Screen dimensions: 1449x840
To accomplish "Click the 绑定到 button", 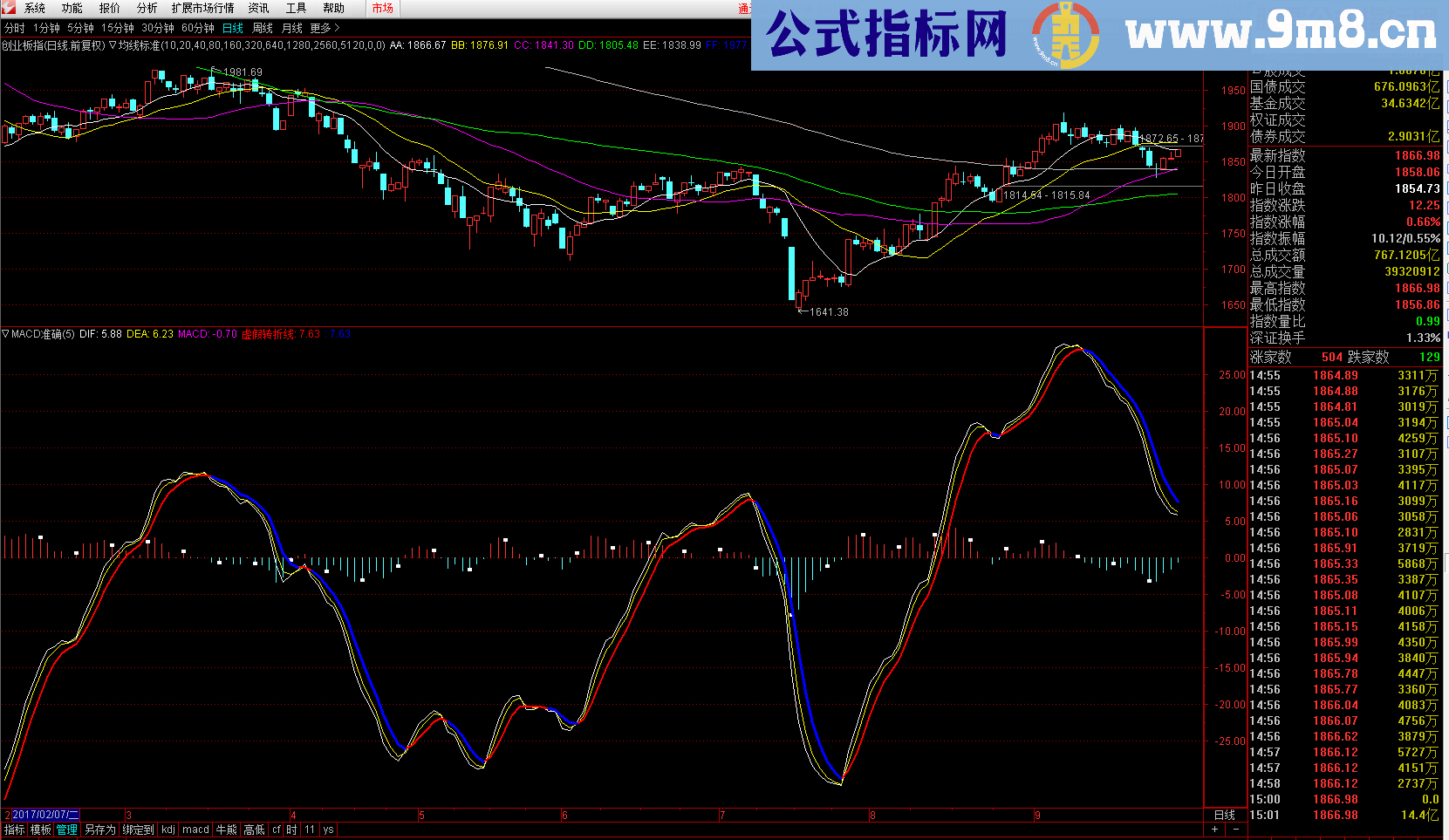I will pos(138,830).
